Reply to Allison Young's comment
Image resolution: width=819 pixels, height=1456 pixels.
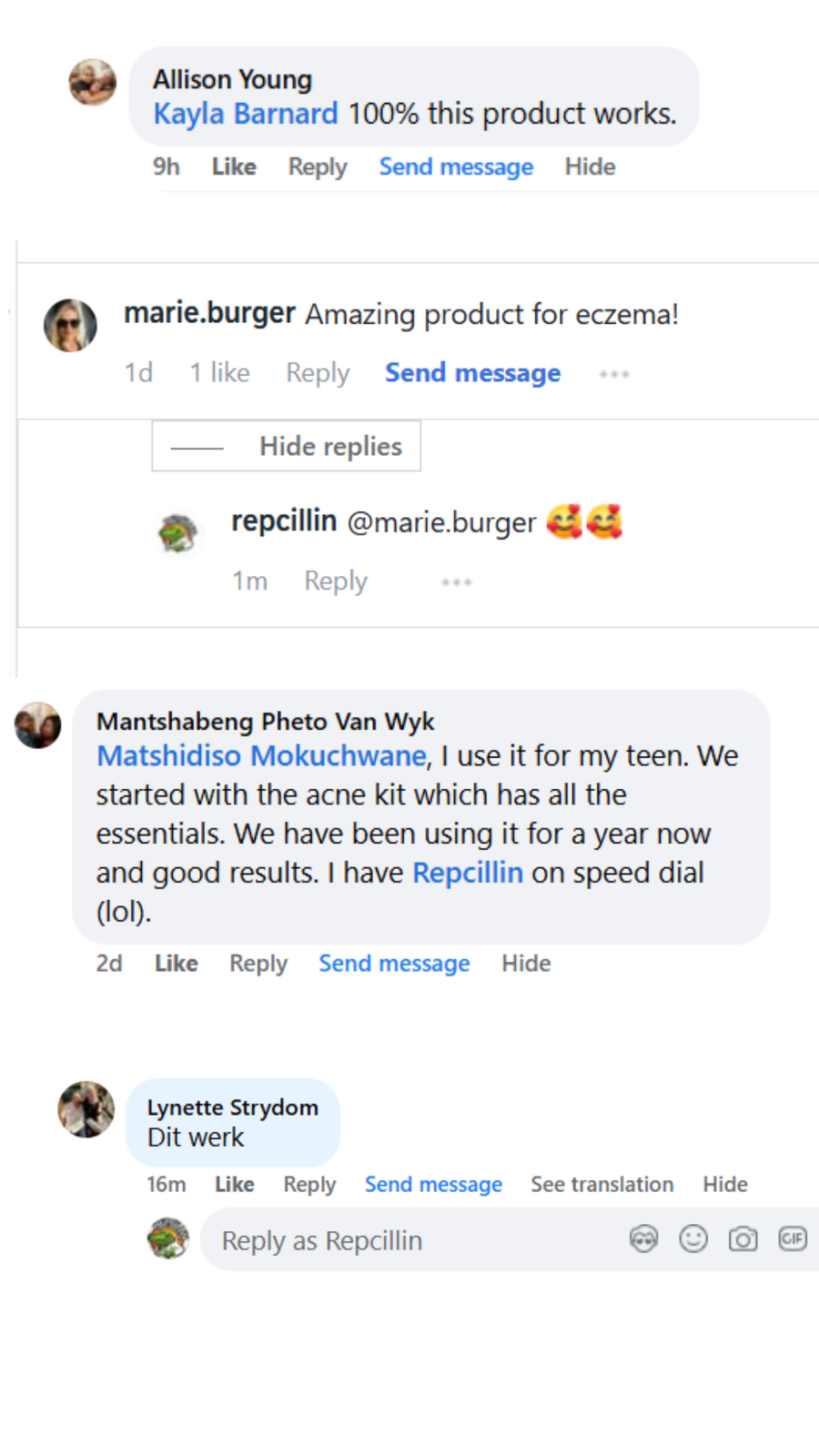click(x=318, y=167)
